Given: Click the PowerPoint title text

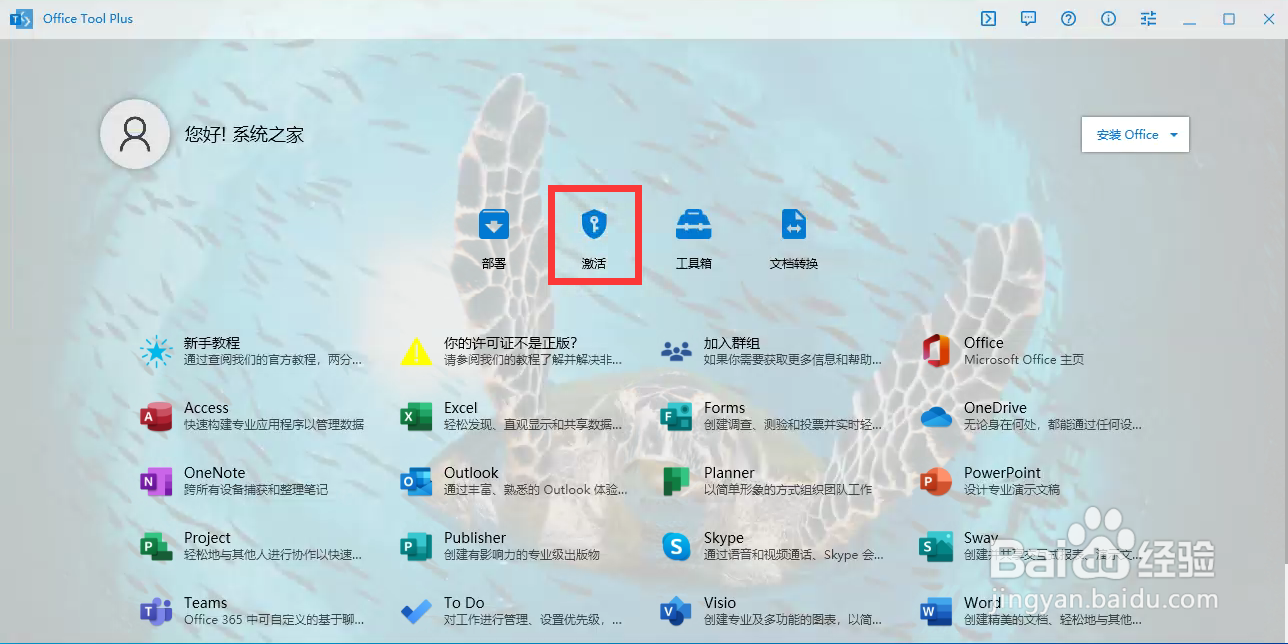Looking at the screenshot, I should pos(1002,473).
